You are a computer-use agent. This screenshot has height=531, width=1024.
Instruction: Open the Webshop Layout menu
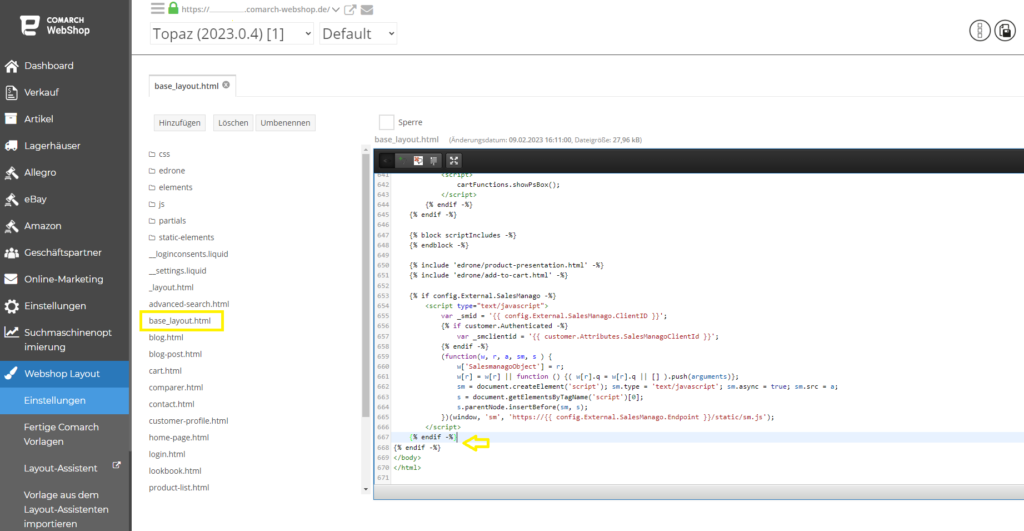(65, 374)
